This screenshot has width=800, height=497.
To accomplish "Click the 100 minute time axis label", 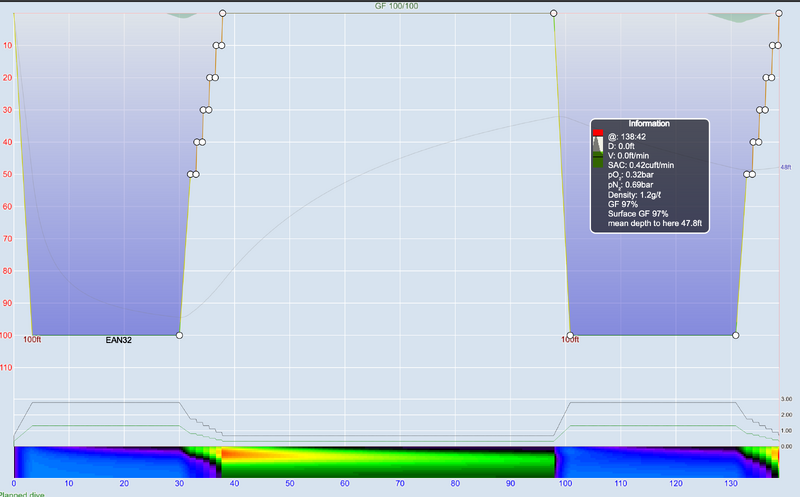I will [565, 483].
